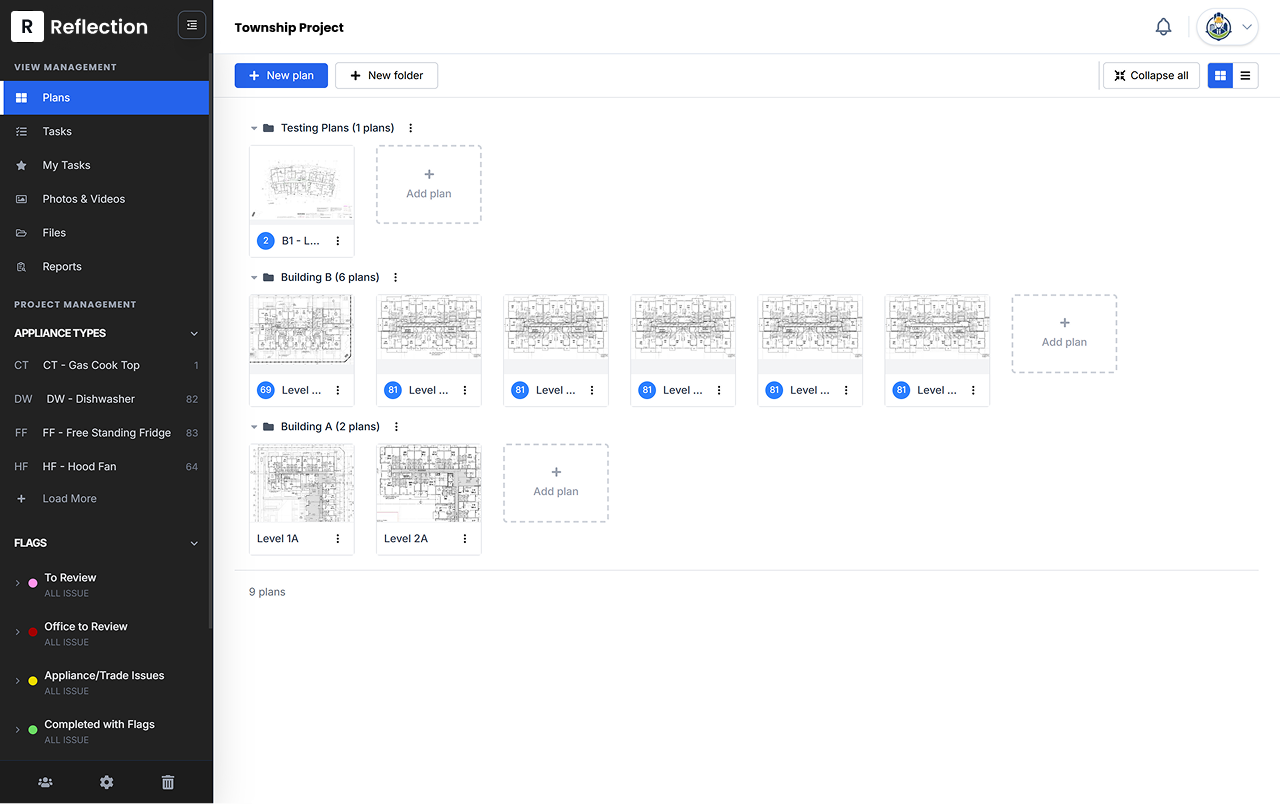Open the notifications bell
The width and height of the screenshot is (1280, 804).
[x=1163, y=27]
